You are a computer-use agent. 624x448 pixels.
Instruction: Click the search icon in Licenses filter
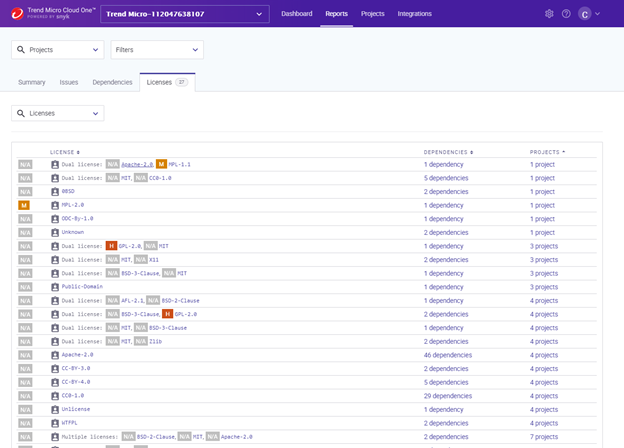click(x=21, y=113)
